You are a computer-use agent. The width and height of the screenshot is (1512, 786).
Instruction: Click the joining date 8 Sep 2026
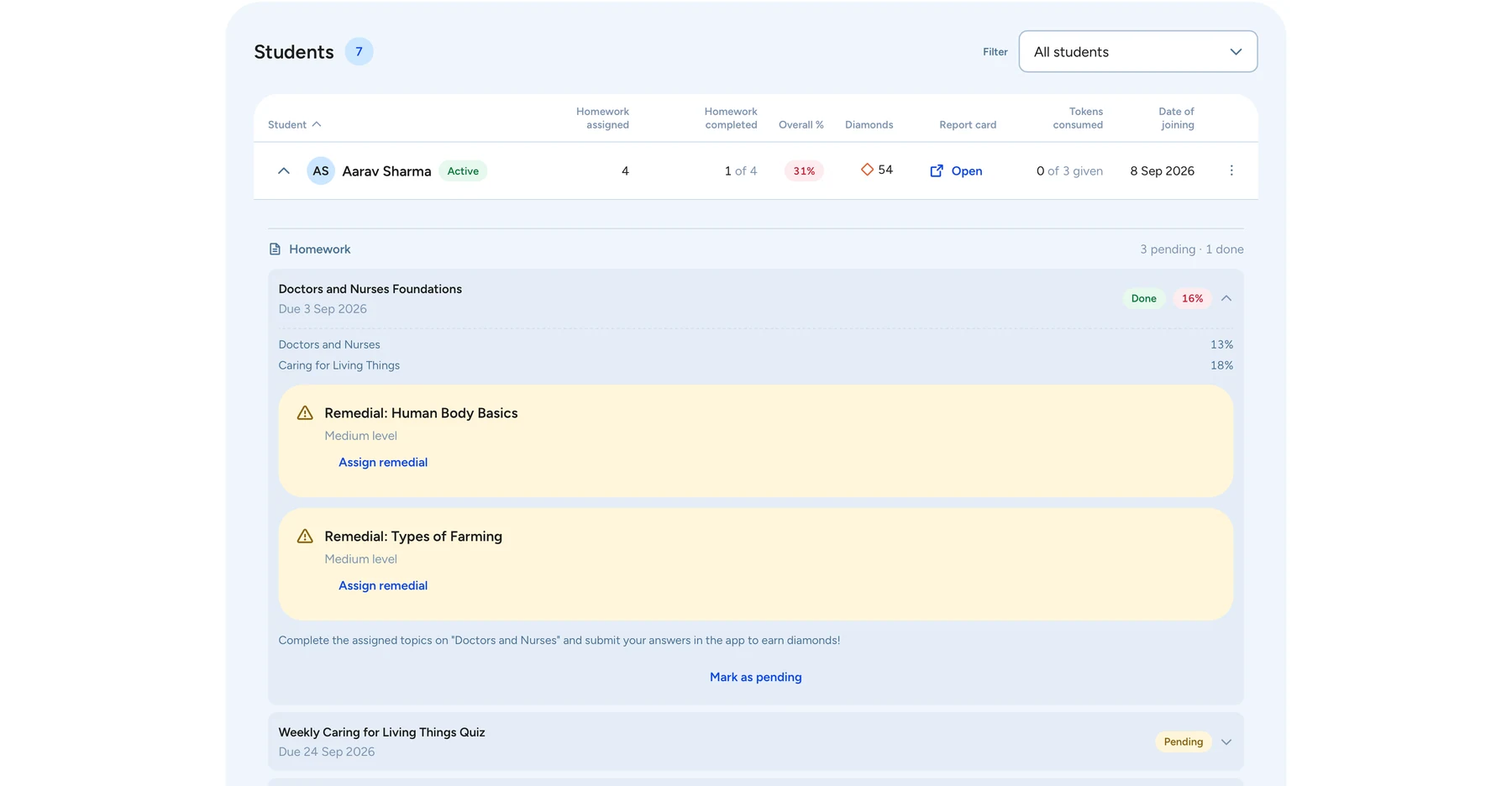pyautogui.click(x=1162, y=170)
